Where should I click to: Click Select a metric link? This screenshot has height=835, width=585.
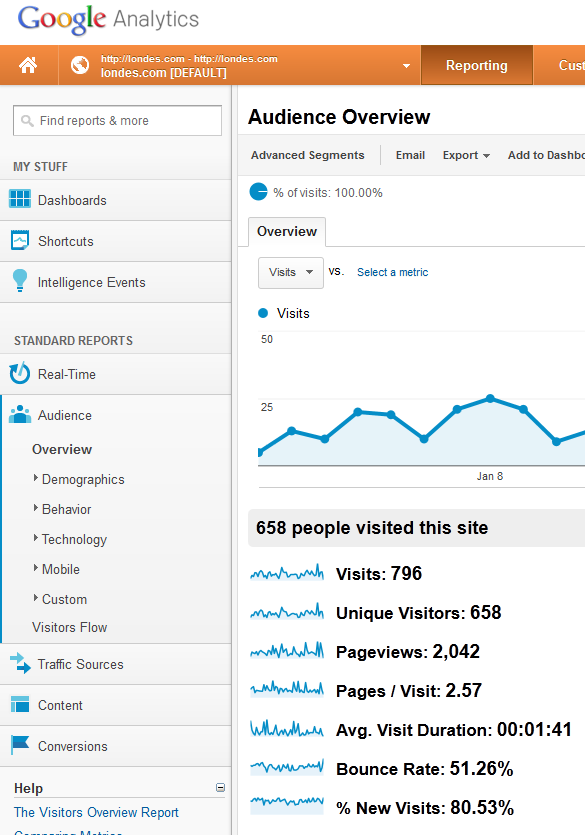point(392,272)
